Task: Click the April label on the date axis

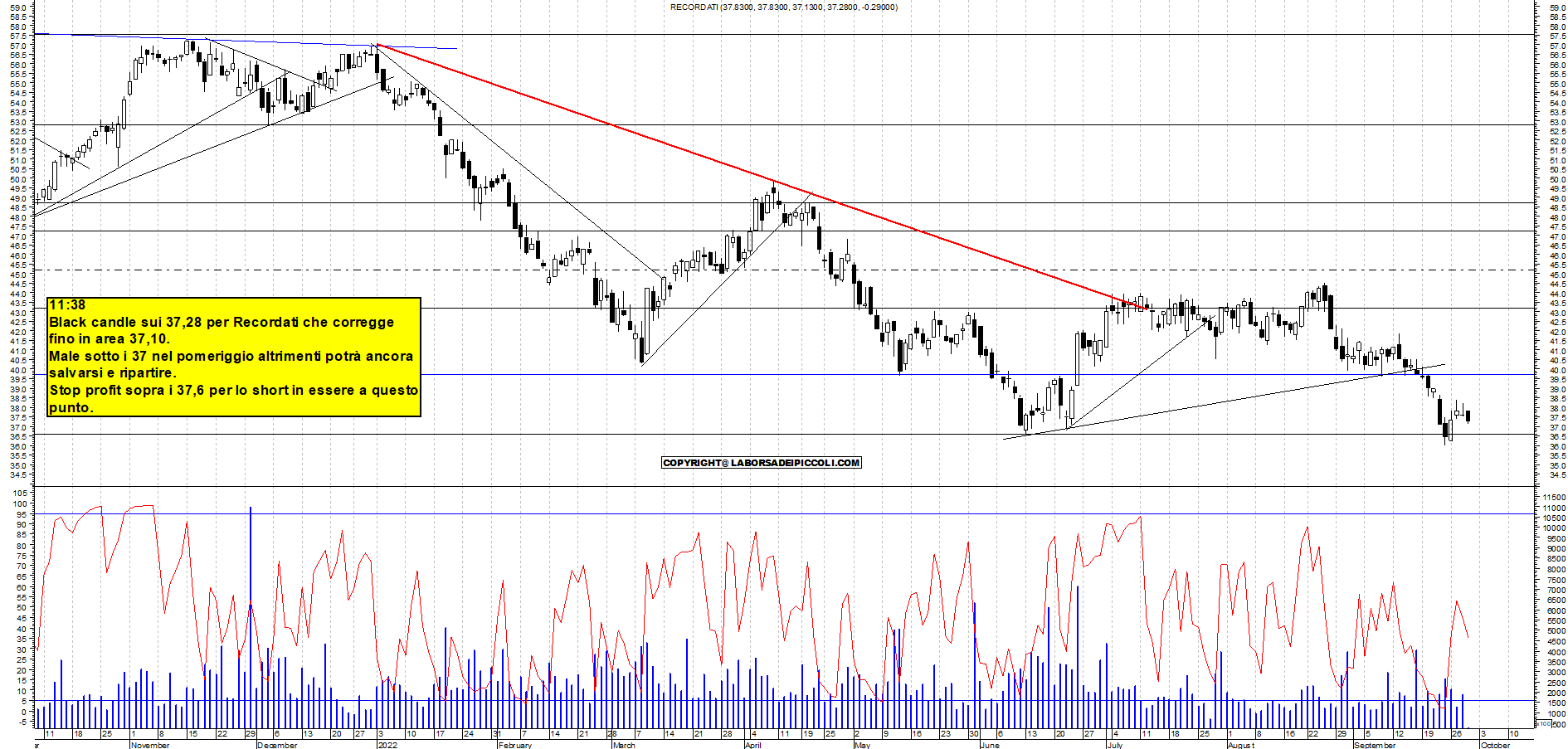Action: coord(753,745)
